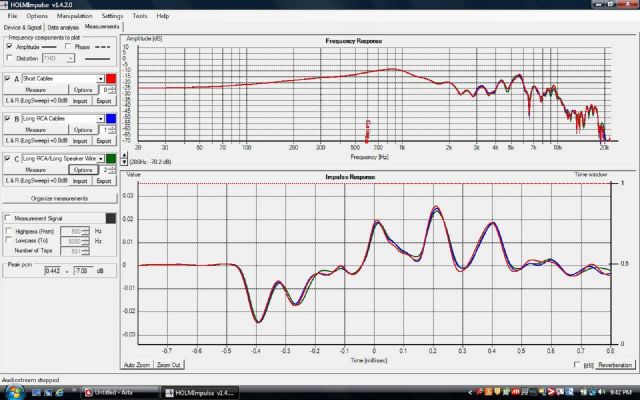
Task: Open the Long RCA Cables name dropdown
Action: tap(100, 118)
